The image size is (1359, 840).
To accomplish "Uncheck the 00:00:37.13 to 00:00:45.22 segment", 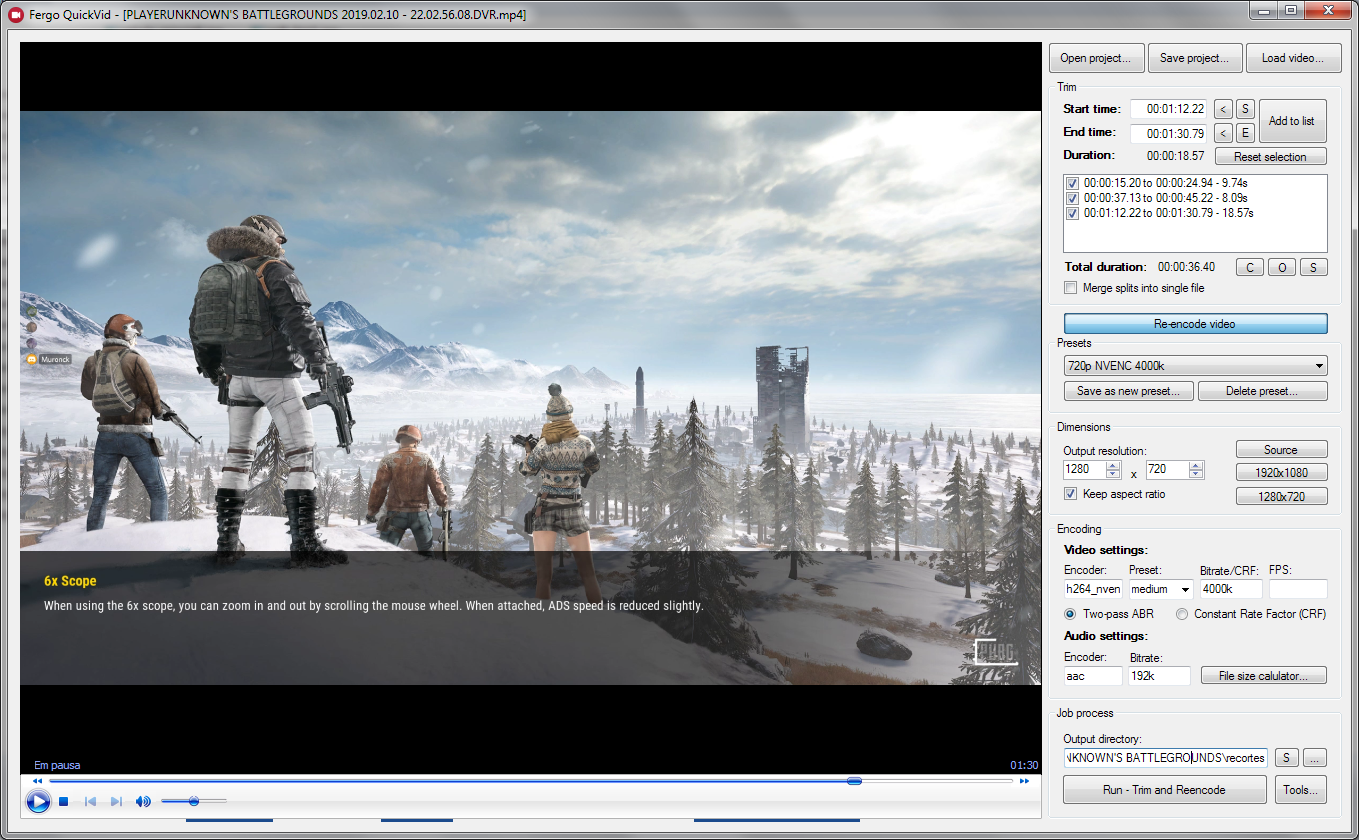I will pyautogui.click(x=1072, y=198).
